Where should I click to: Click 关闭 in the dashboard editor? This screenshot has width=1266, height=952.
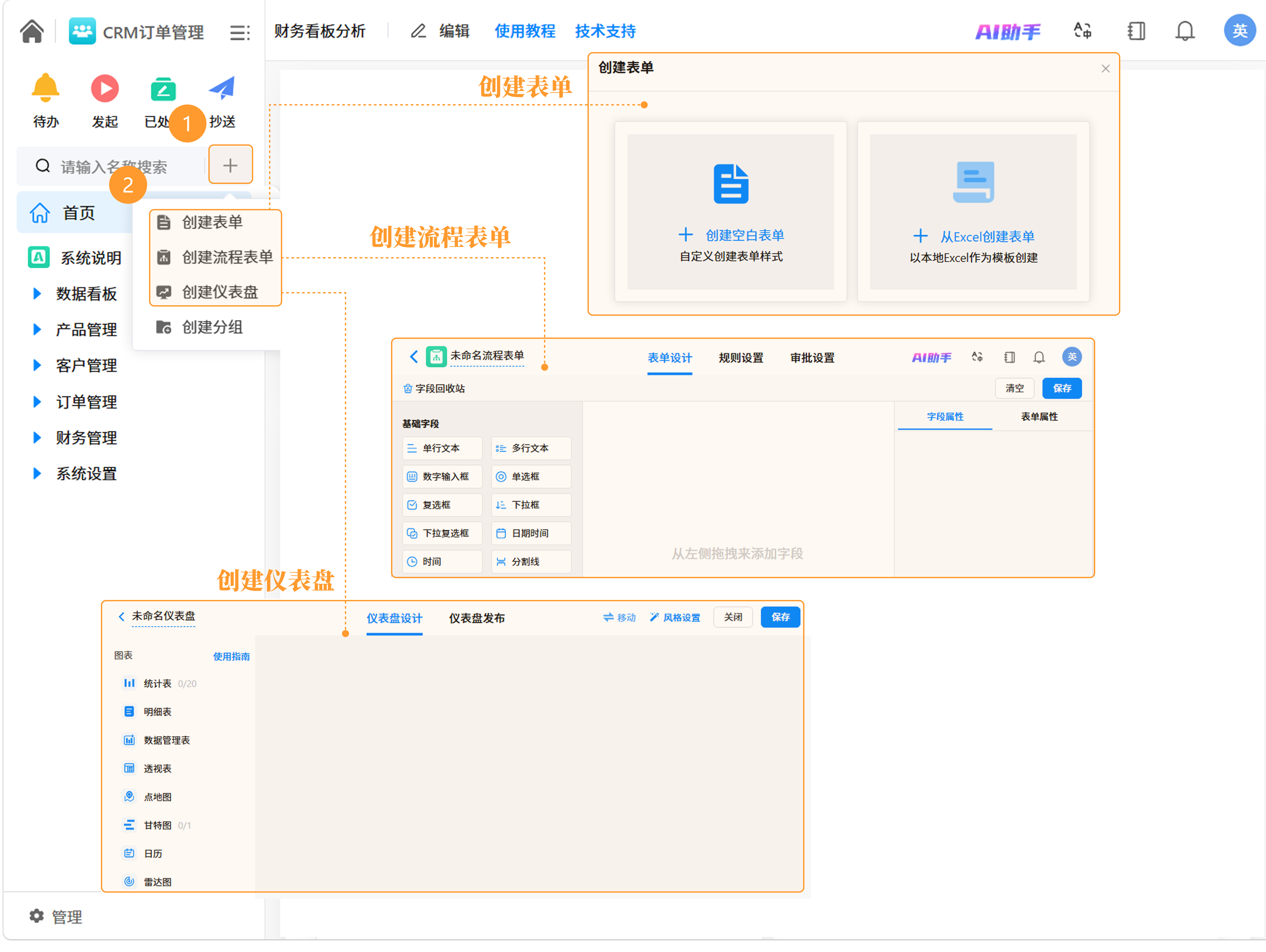tap(733, 617)
